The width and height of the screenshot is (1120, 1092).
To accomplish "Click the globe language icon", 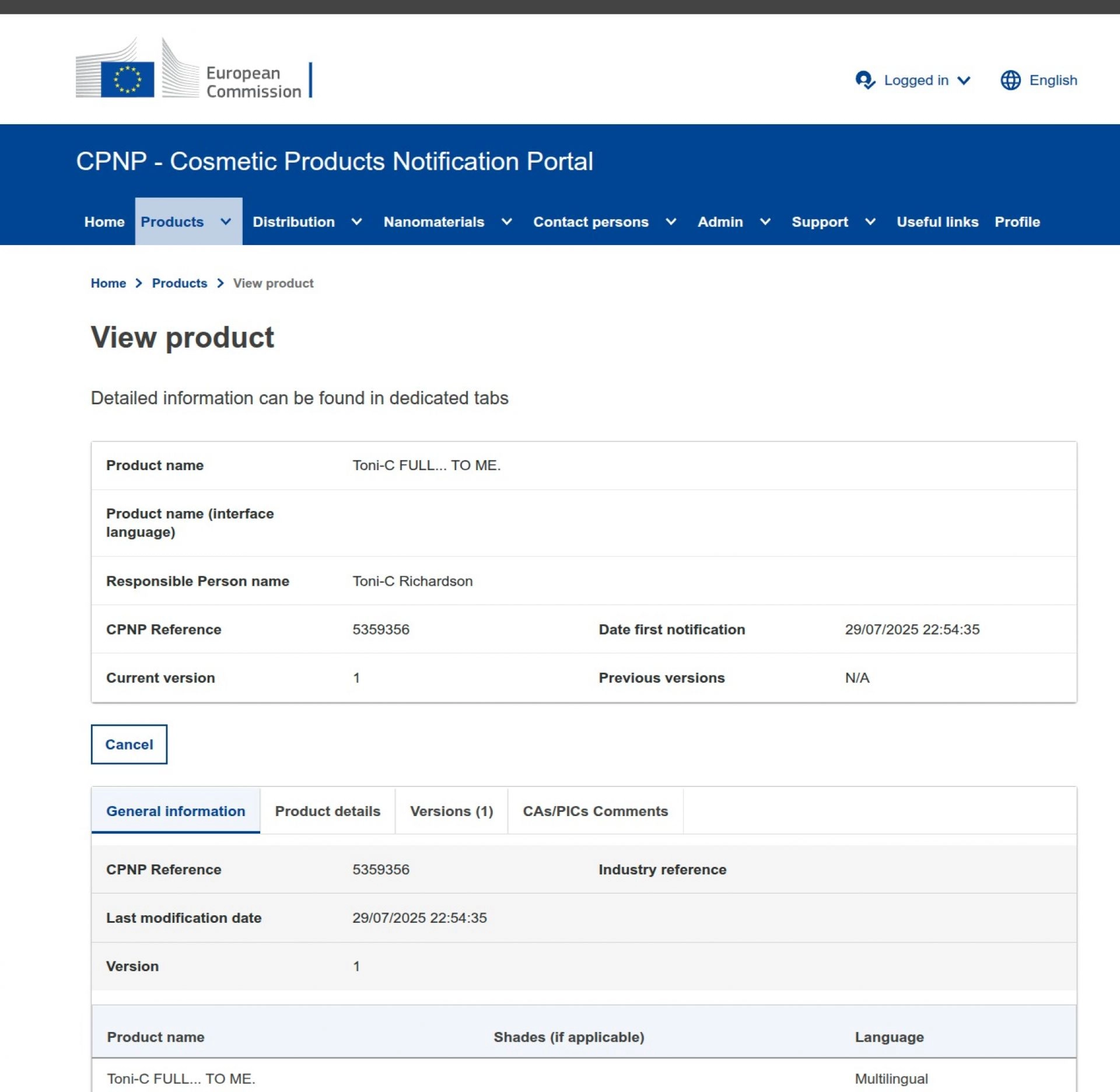I will (1010, 80).
